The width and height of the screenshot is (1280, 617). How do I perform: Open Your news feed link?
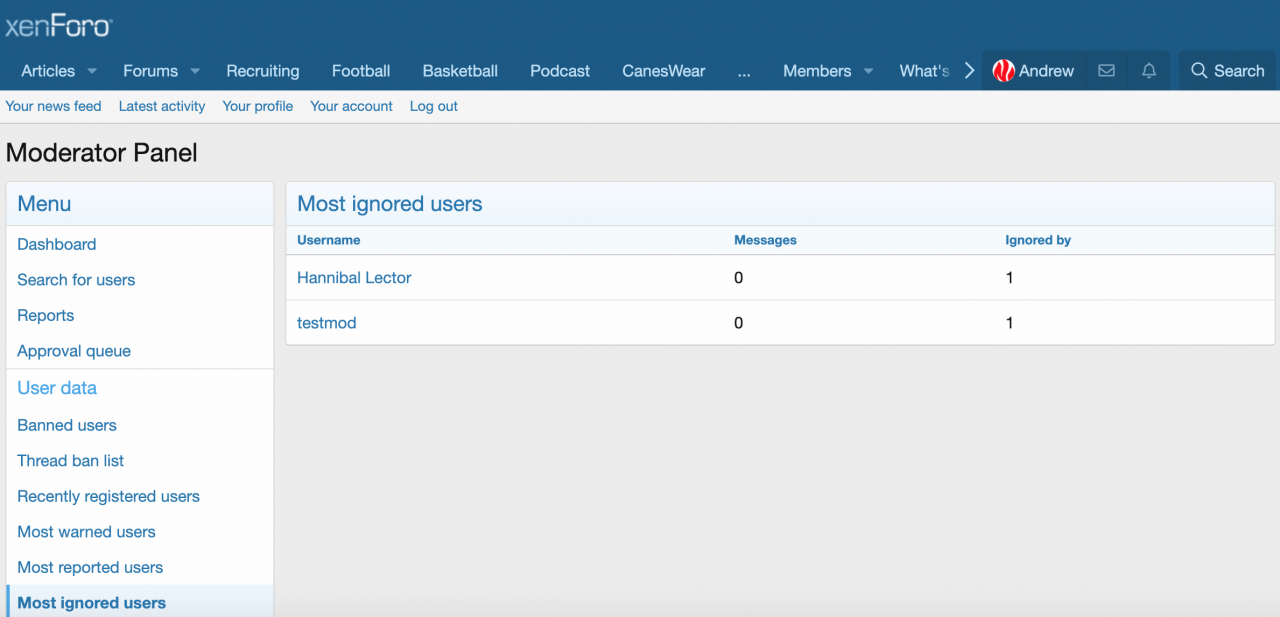(x=53, y=106)
